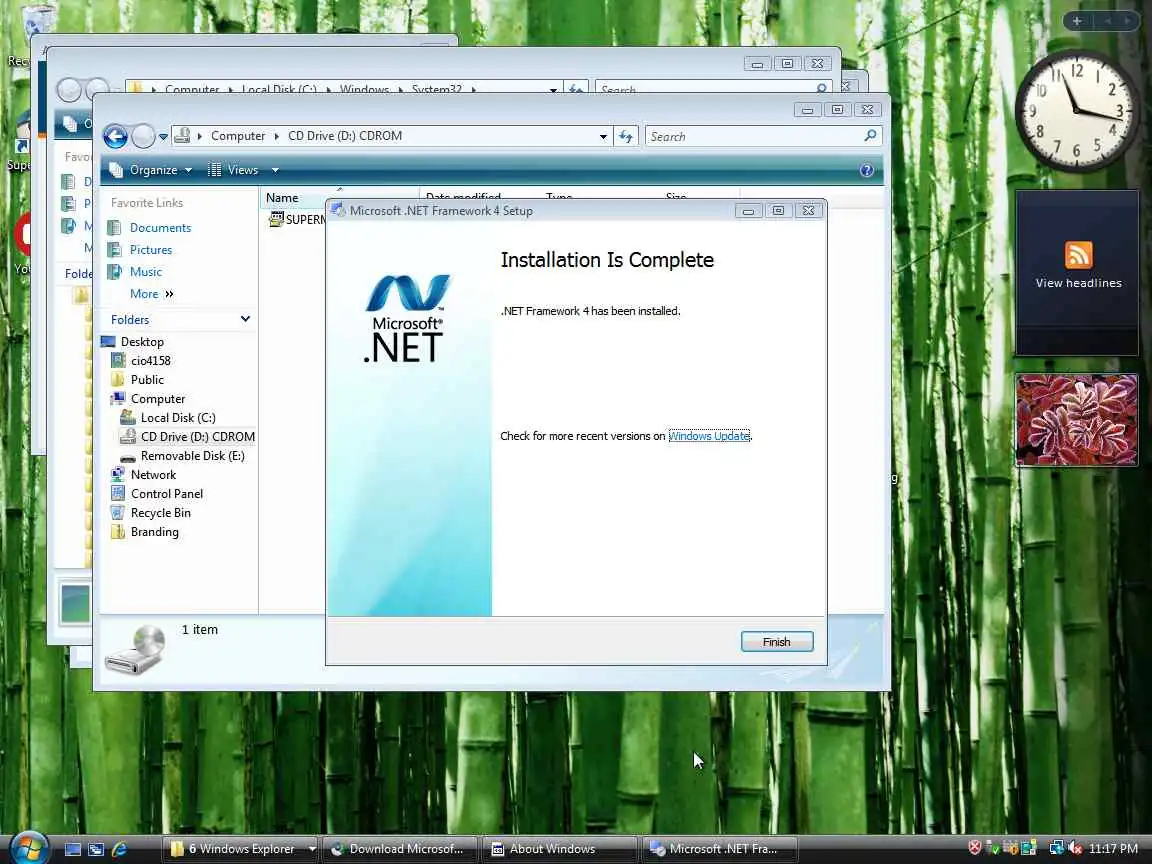Expand More favorite links
The width and height of the screenshot is (1152, 864).
(x=151, y=294)
